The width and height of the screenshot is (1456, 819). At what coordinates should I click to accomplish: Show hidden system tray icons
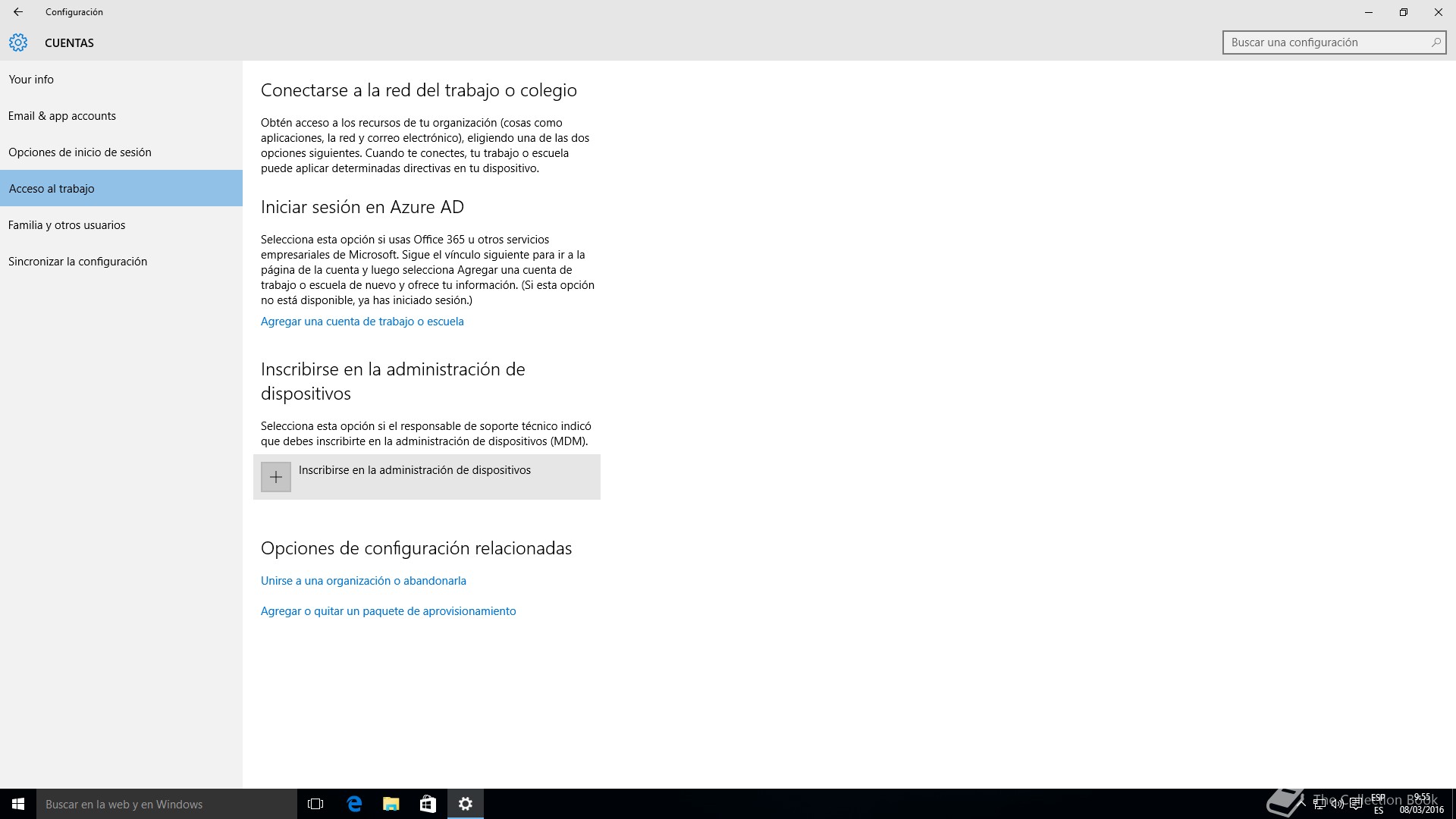(1301, 803)
